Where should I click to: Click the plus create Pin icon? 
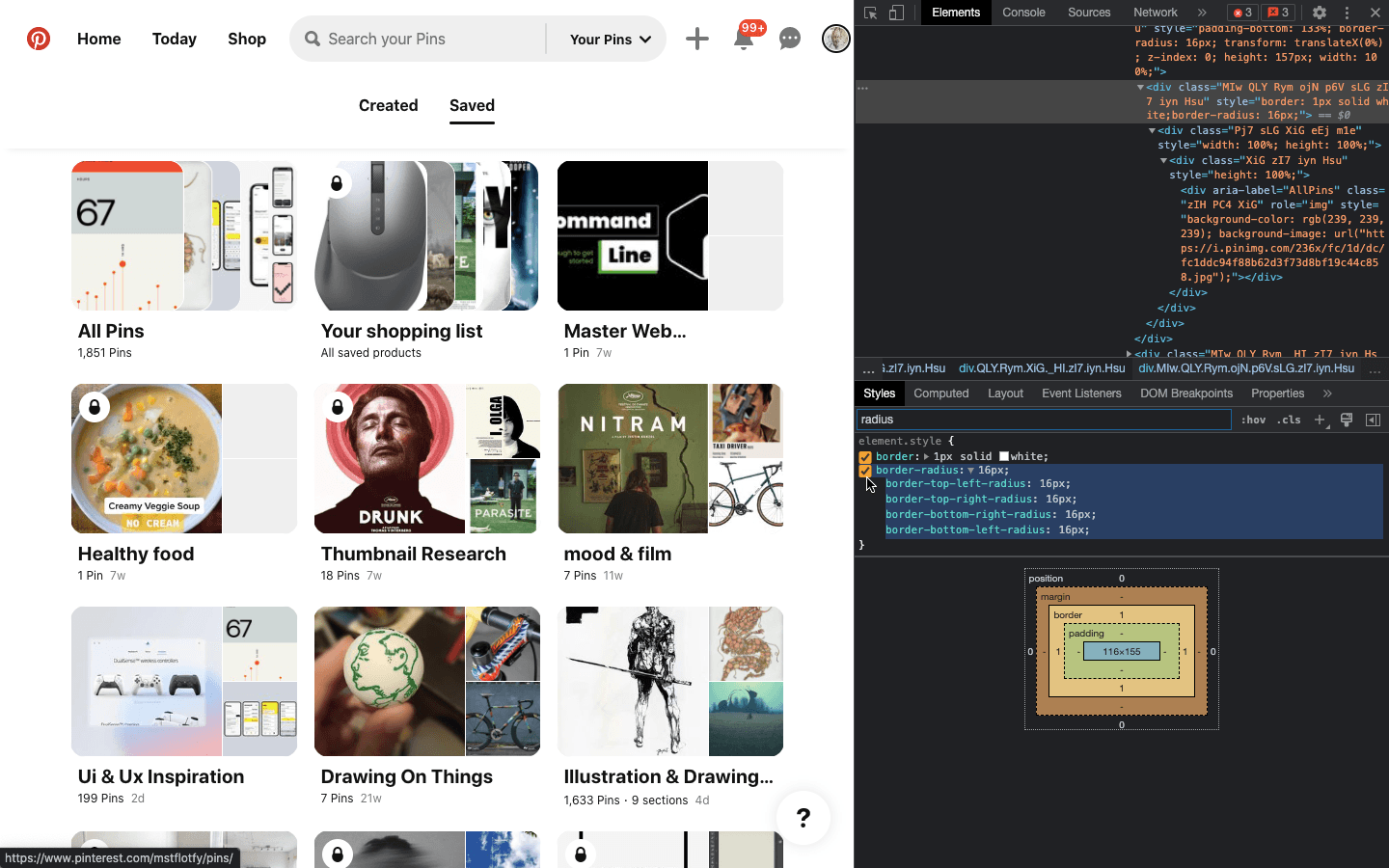(x=697, y=39)
